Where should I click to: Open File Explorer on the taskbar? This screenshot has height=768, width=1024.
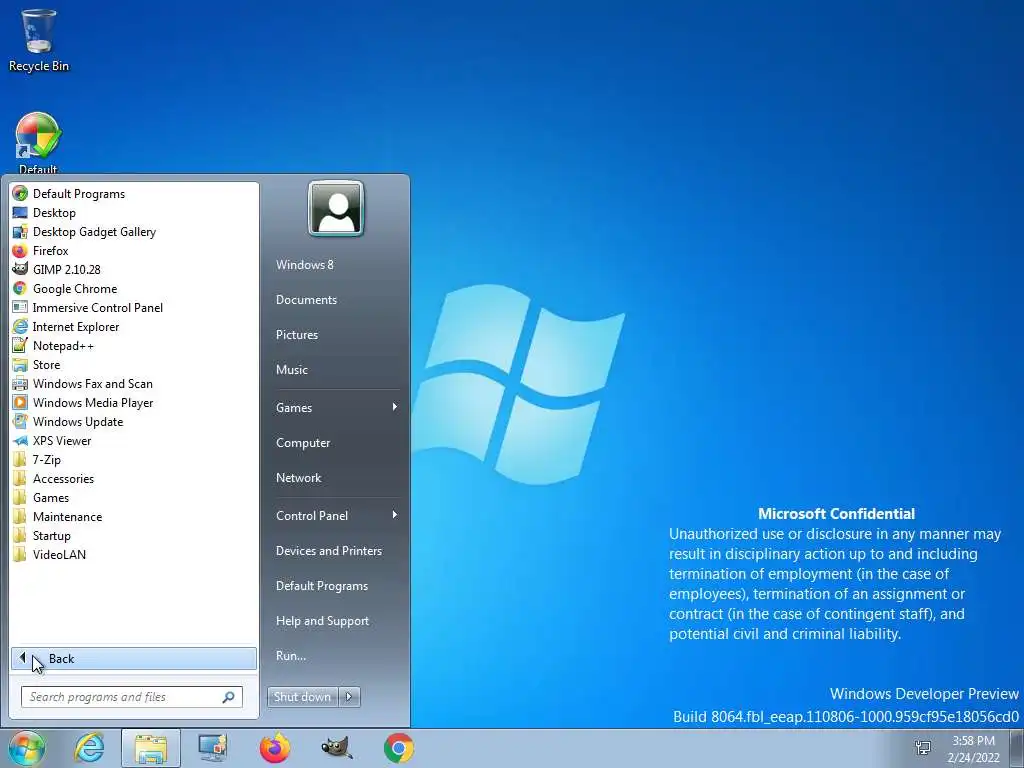tap(151, 748)
